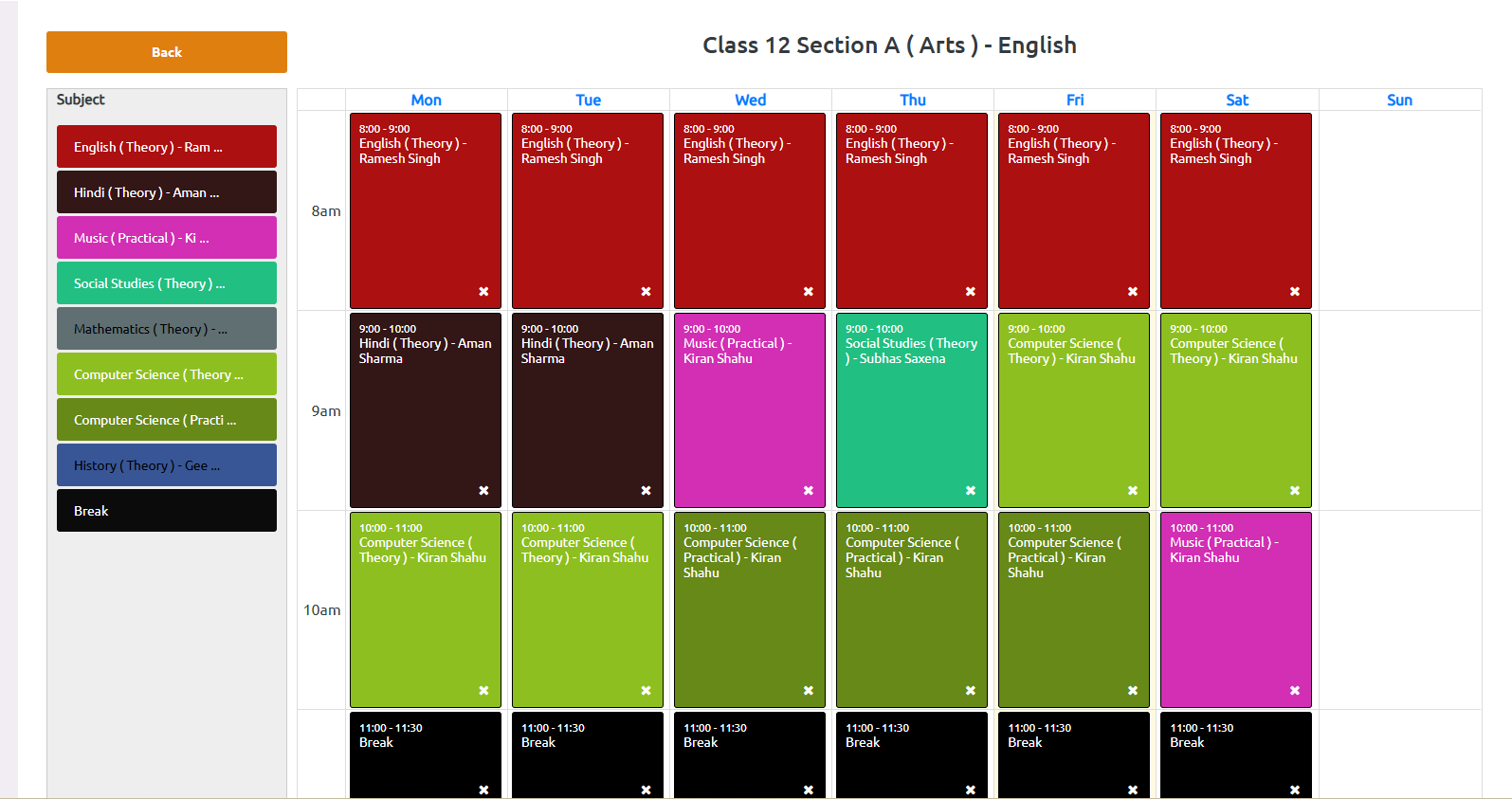Click empty Sunday 8am timetable cell

pos(1399,210)
